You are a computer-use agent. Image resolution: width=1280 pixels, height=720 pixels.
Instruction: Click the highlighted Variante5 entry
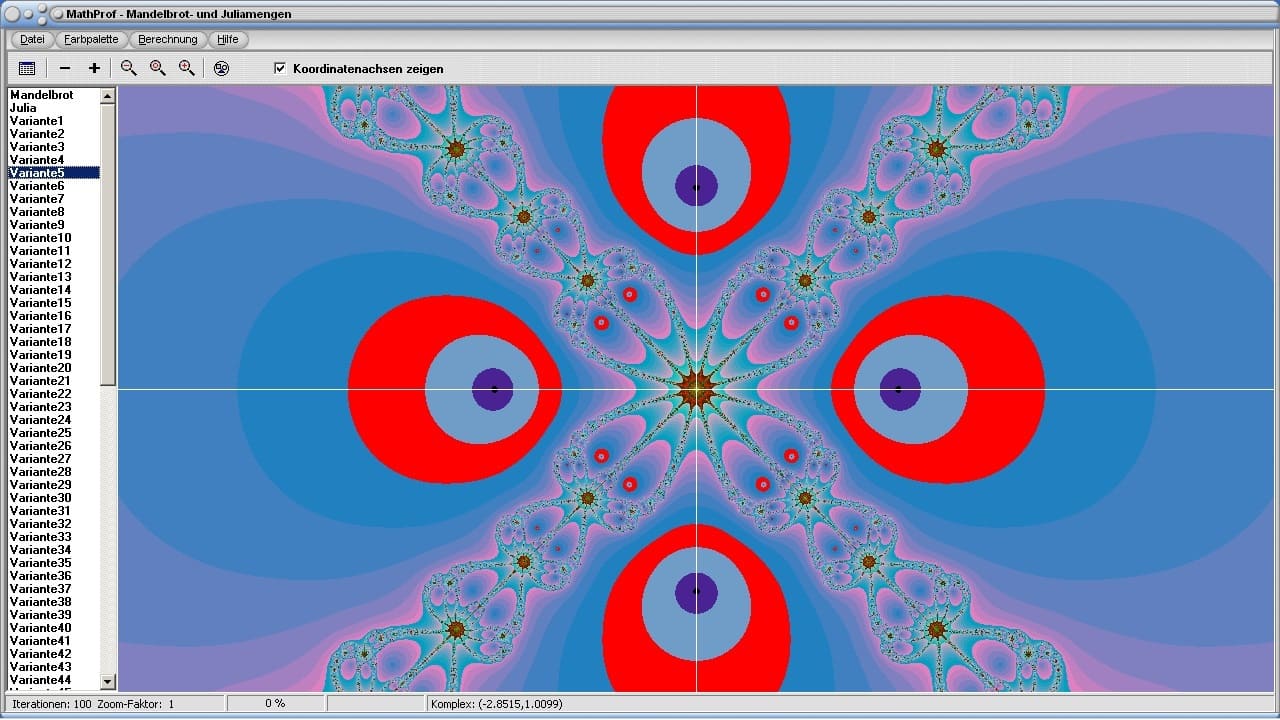click(x=54, y=173)
